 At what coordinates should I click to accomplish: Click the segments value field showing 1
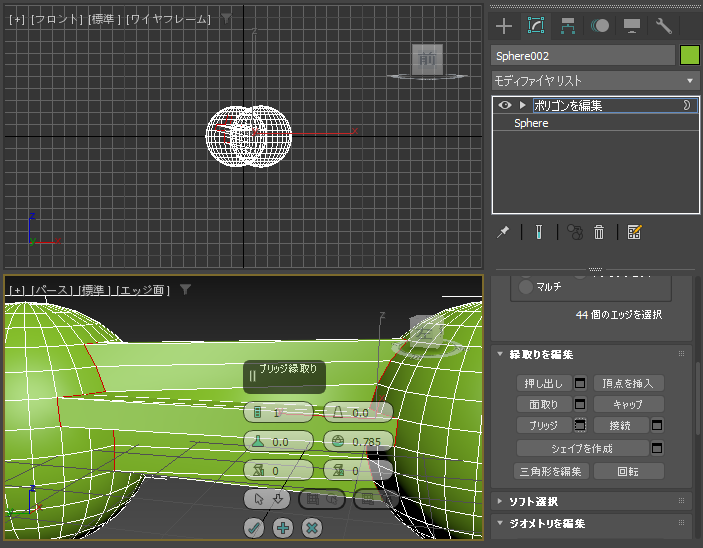pos(278,413)
